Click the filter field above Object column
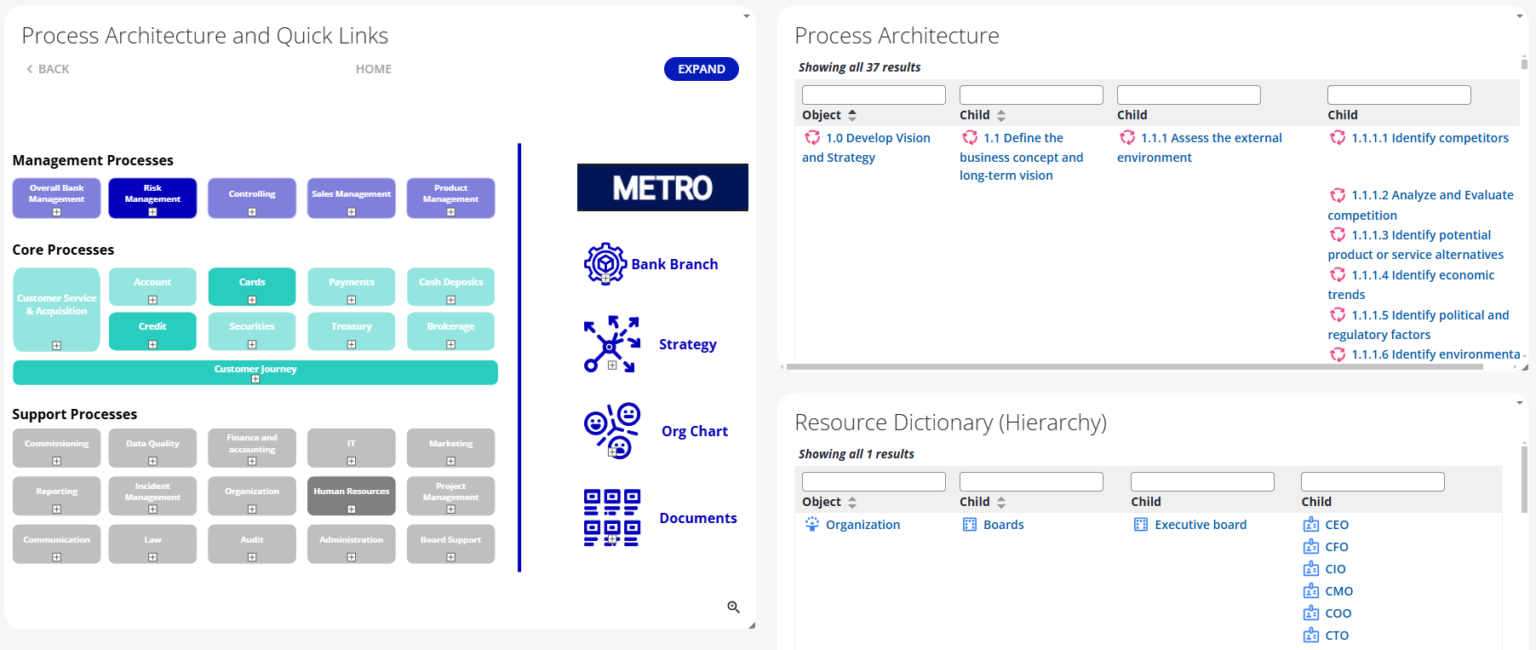The height and width of the screenshot is (650, 1536). [872, 94]
